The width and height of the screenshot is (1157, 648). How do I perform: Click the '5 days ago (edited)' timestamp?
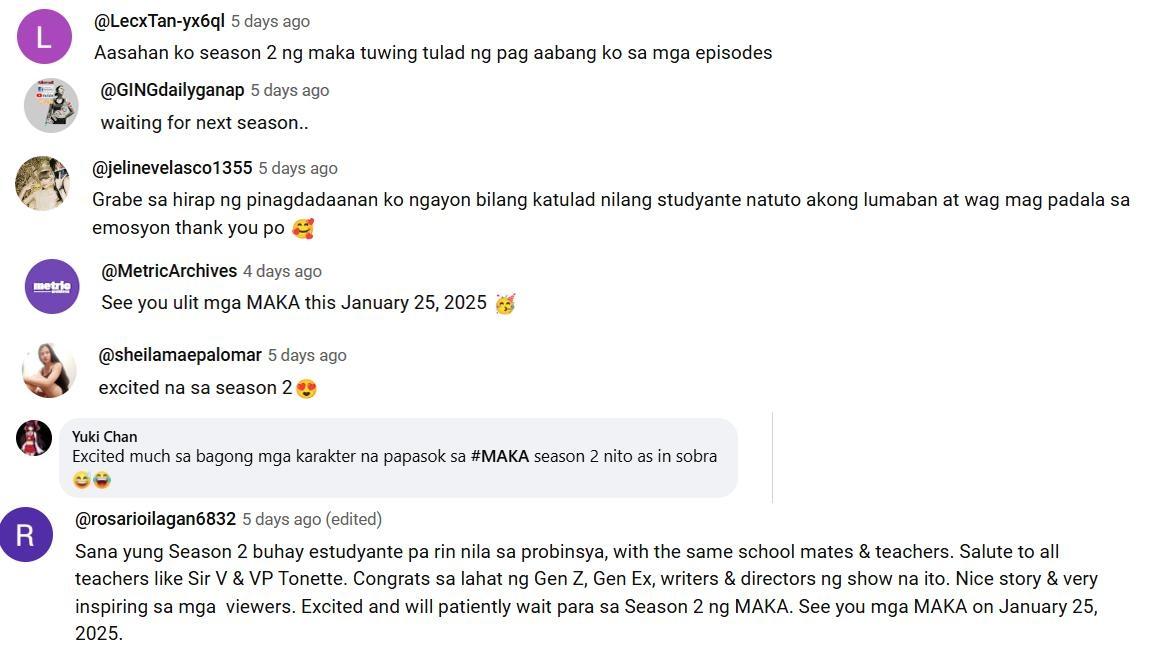(x=312, y=519)
